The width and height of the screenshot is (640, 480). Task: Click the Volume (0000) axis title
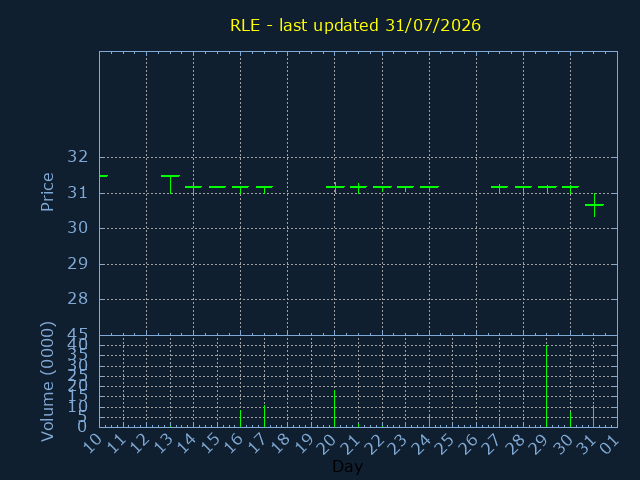47,381
